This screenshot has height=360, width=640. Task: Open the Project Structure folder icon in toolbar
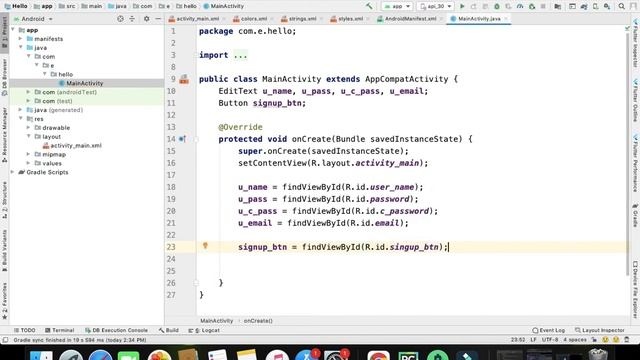coord(558,6)
